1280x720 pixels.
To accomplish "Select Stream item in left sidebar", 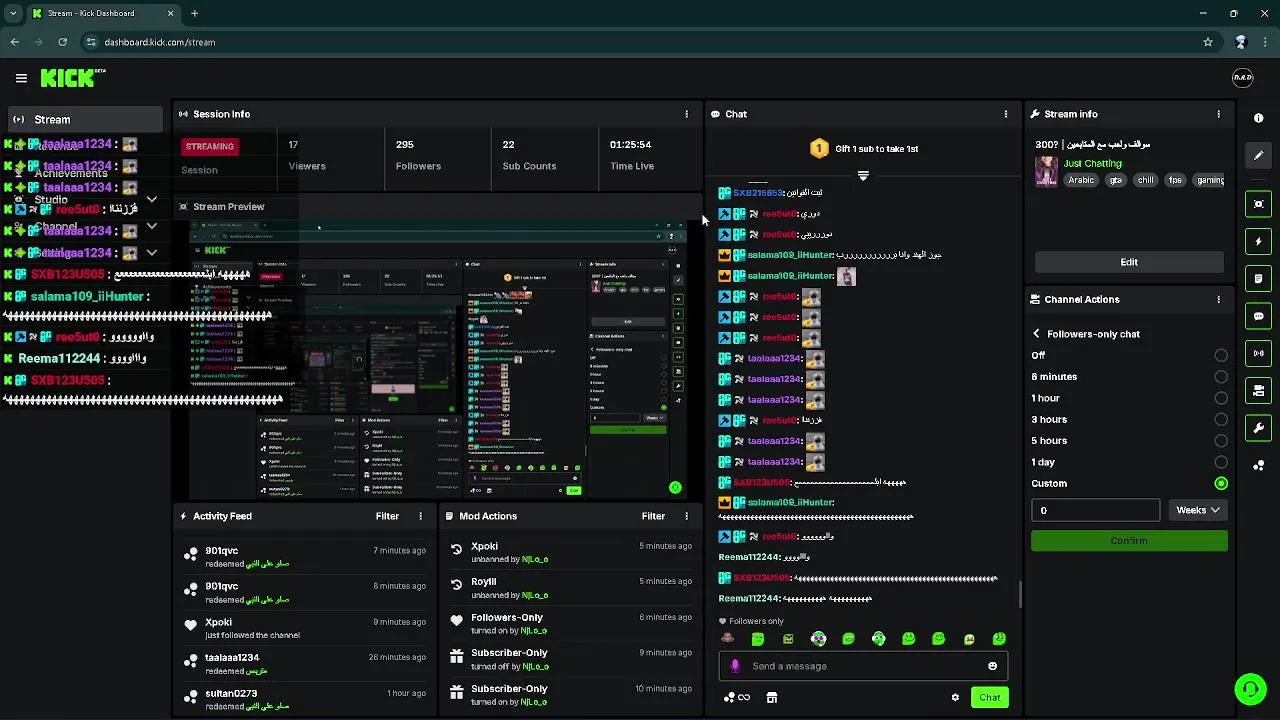I will pos(84,119).
